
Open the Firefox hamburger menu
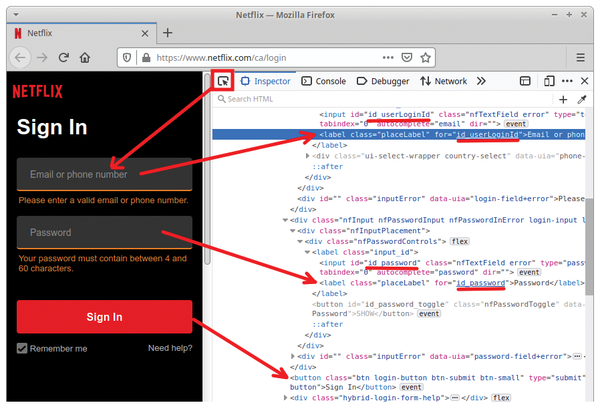click(x=580, y=58)
